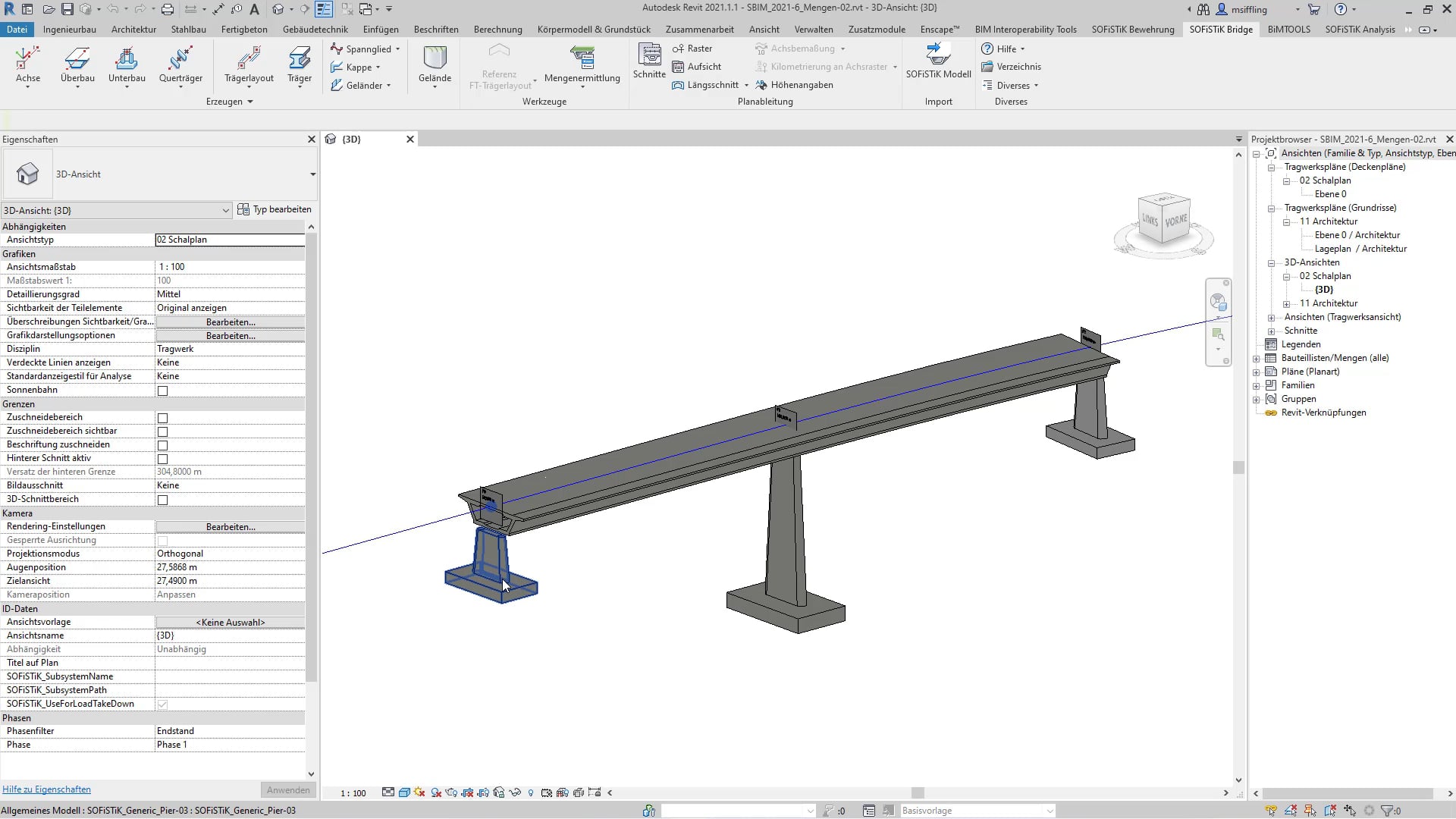Open Hilfe zu Eigenschaften link
Viewport: 1456px width, 819px height.
click(46, 789)
